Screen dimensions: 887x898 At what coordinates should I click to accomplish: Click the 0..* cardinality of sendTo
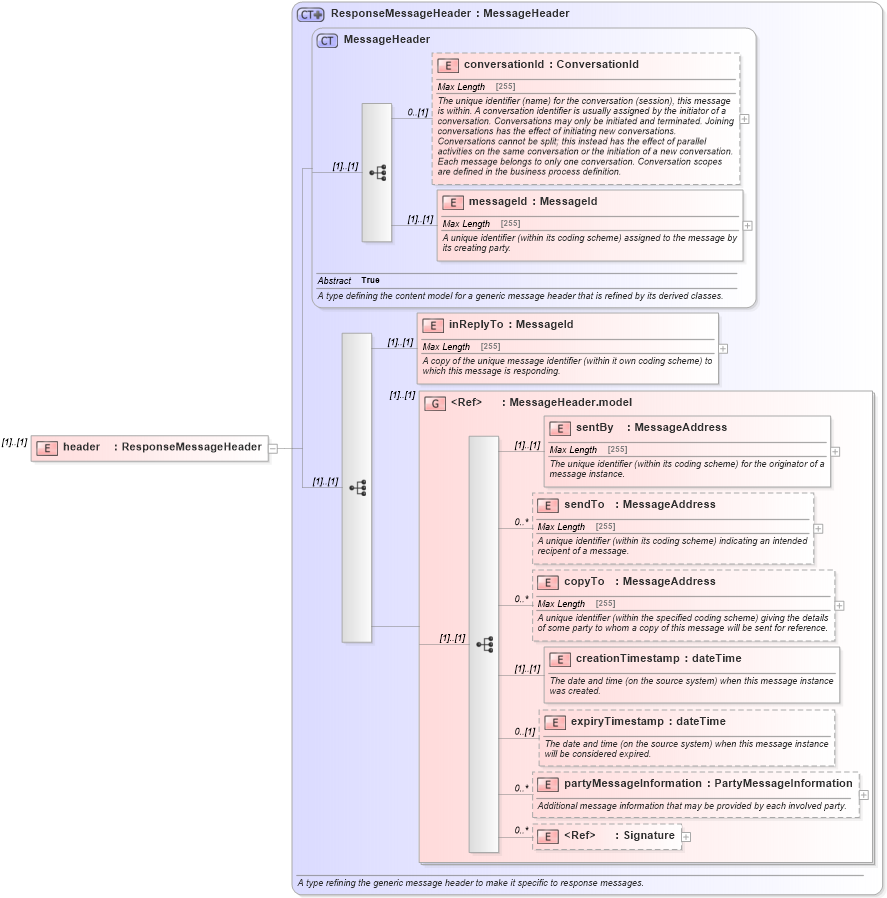coord(521,522)
